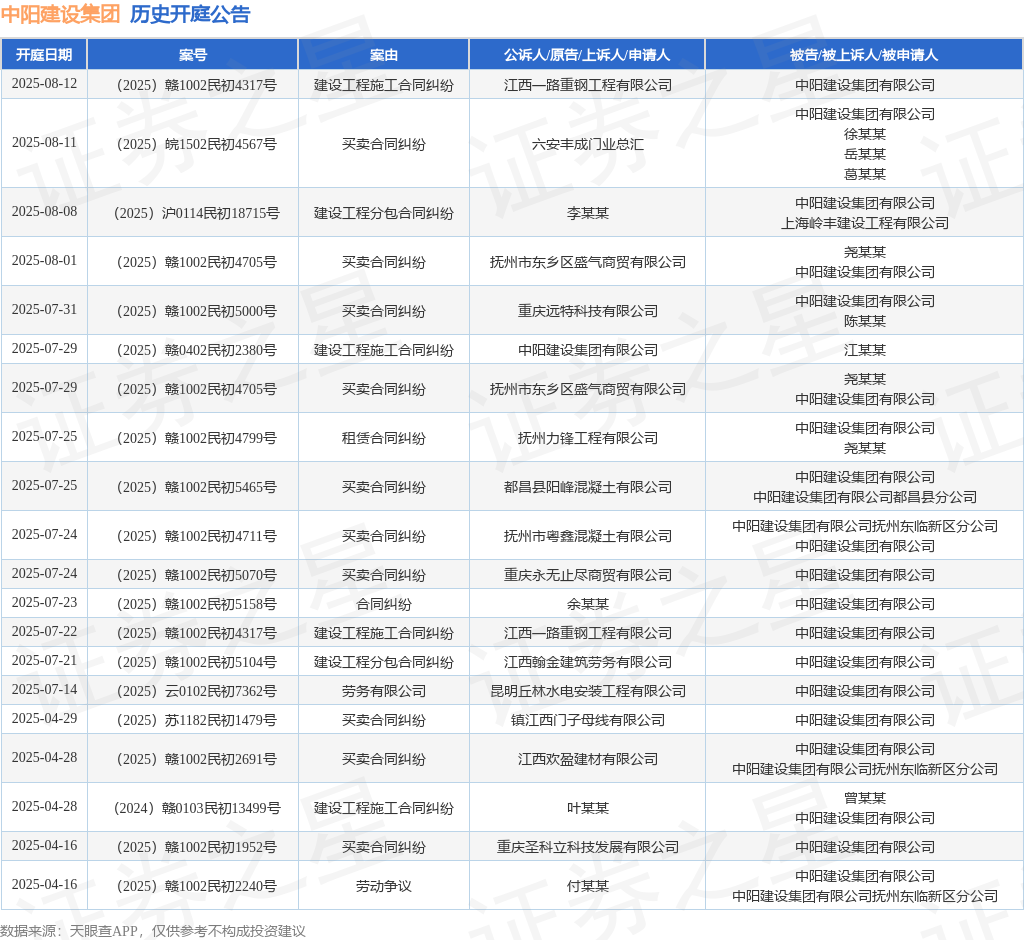Click defendant 上海岭丰建设工程有限公司
1024x940 pixels.
[865, 223]
